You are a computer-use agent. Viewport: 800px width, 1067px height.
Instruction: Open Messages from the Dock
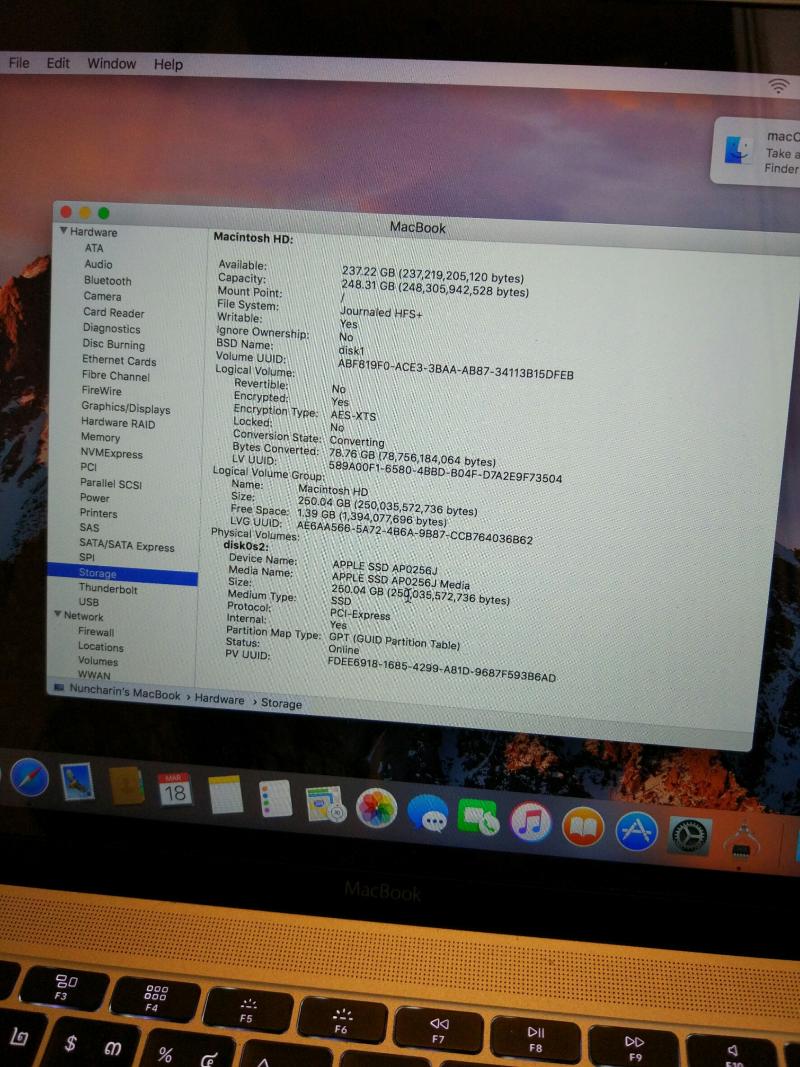click(x=428, y=814)
